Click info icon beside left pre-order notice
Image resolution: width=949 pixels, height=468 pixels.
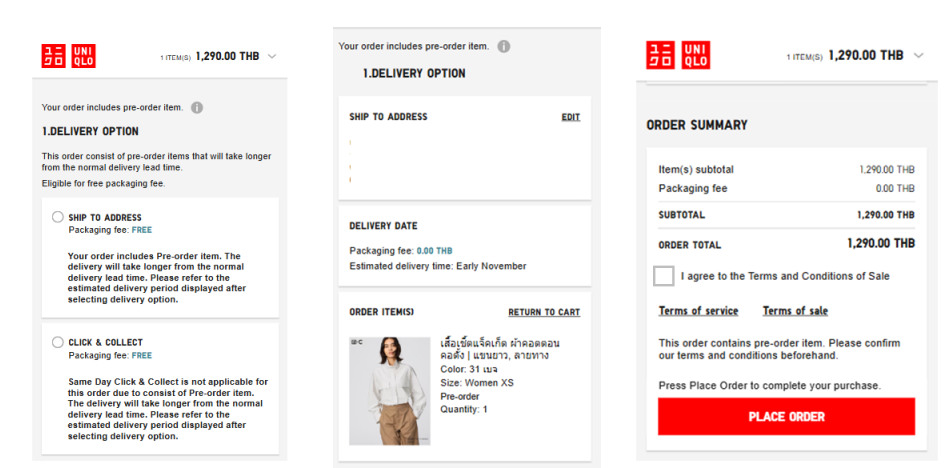197,107
